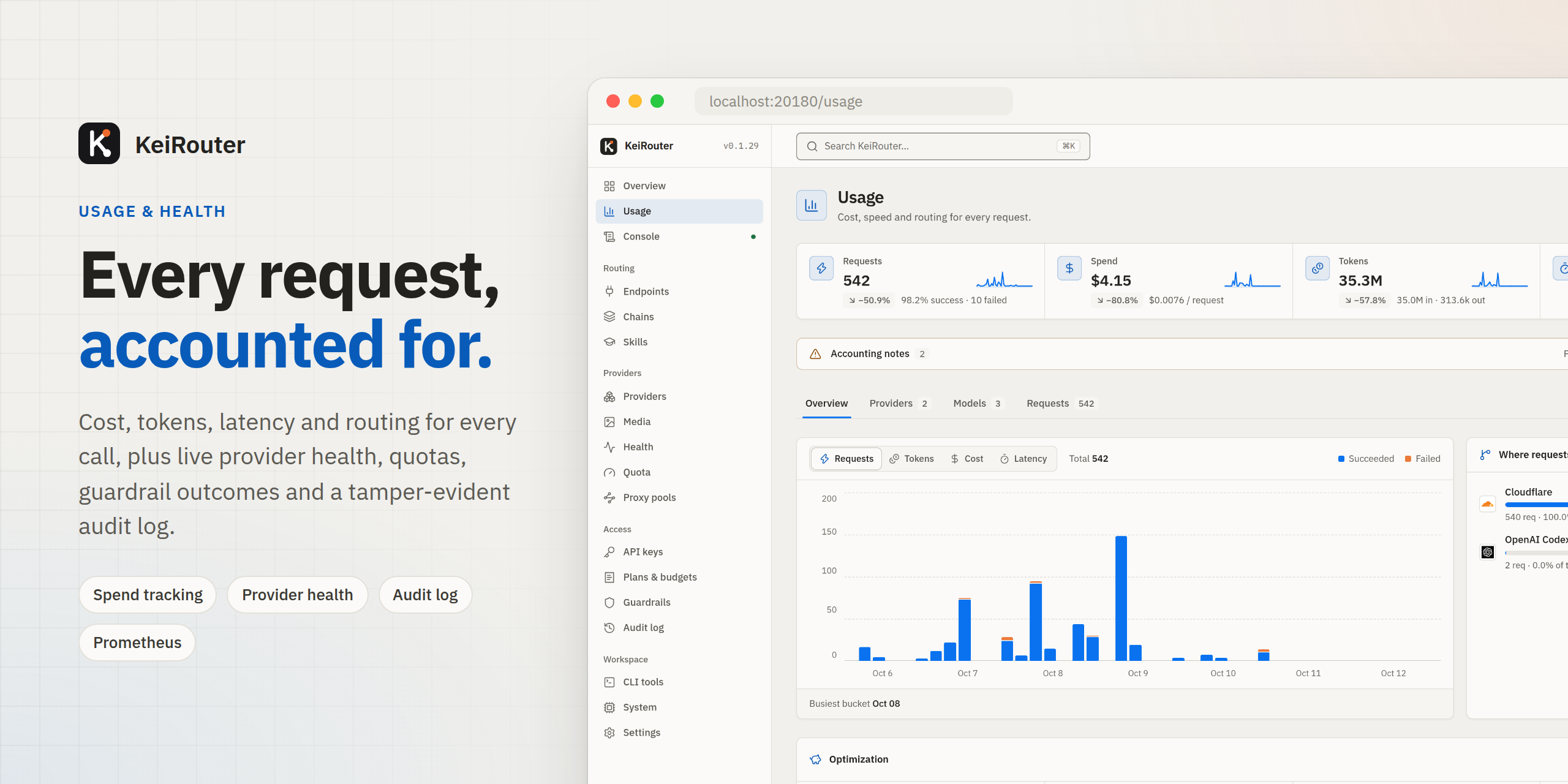Viewport: 1568px width, 784px height.
Task: Open the Skills page
Action: coord(679,342)
